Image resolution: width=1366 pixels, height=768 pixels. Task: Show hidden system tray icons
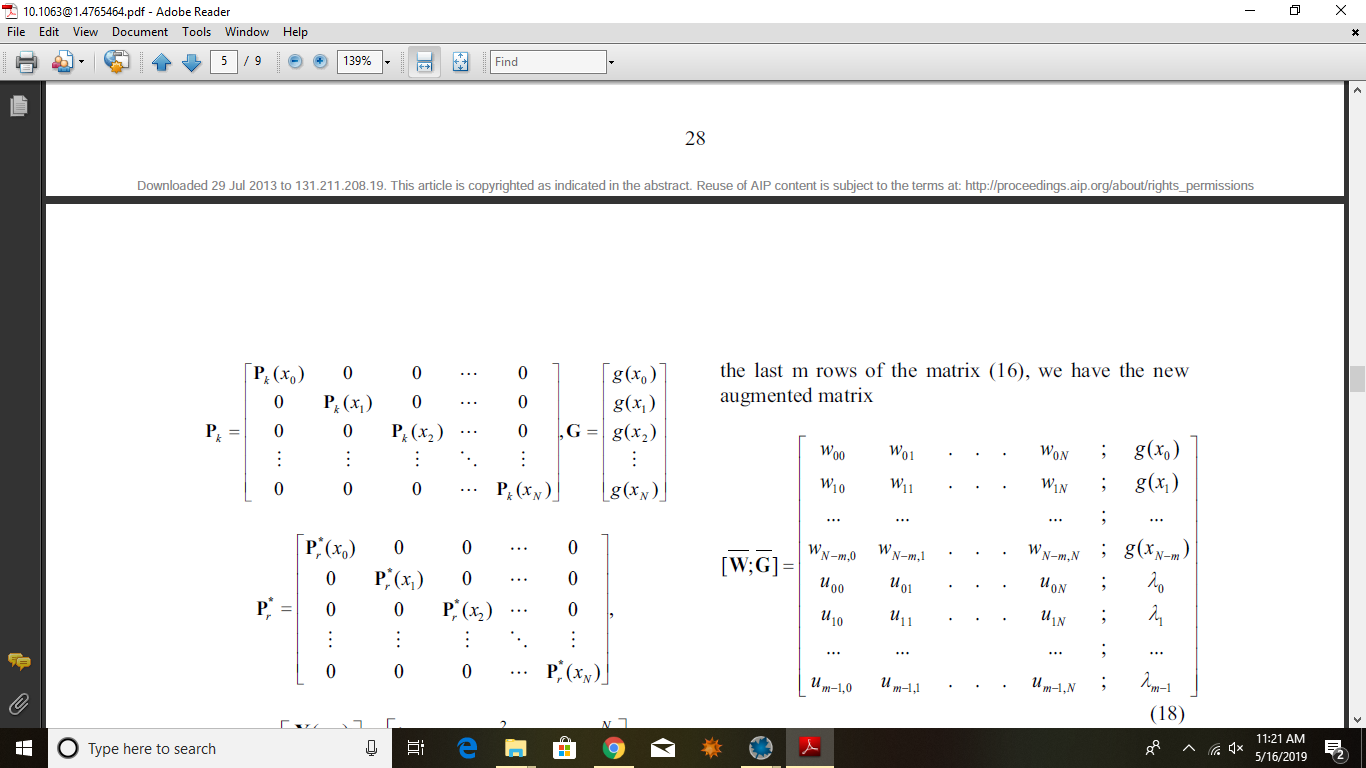click(1189, 748)
